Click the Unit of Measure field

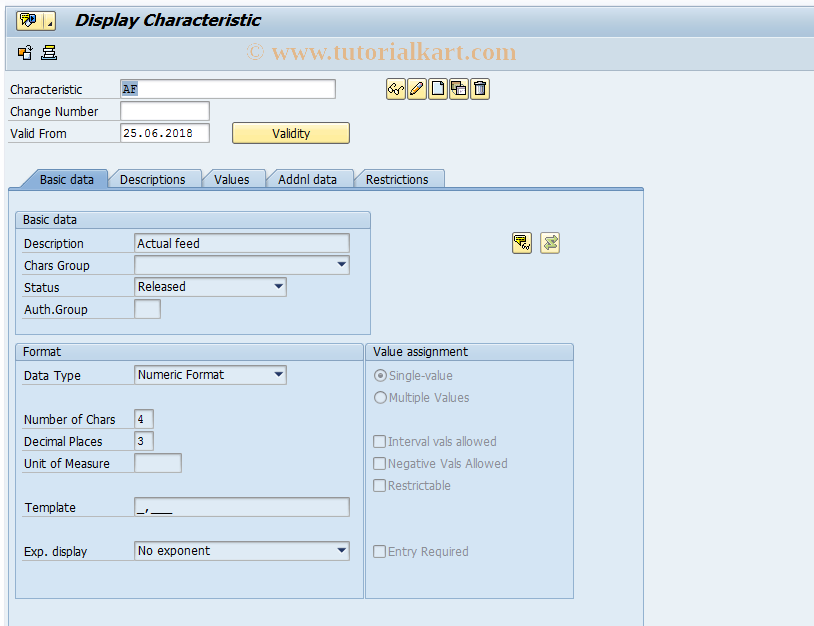(x=158, y=463)
